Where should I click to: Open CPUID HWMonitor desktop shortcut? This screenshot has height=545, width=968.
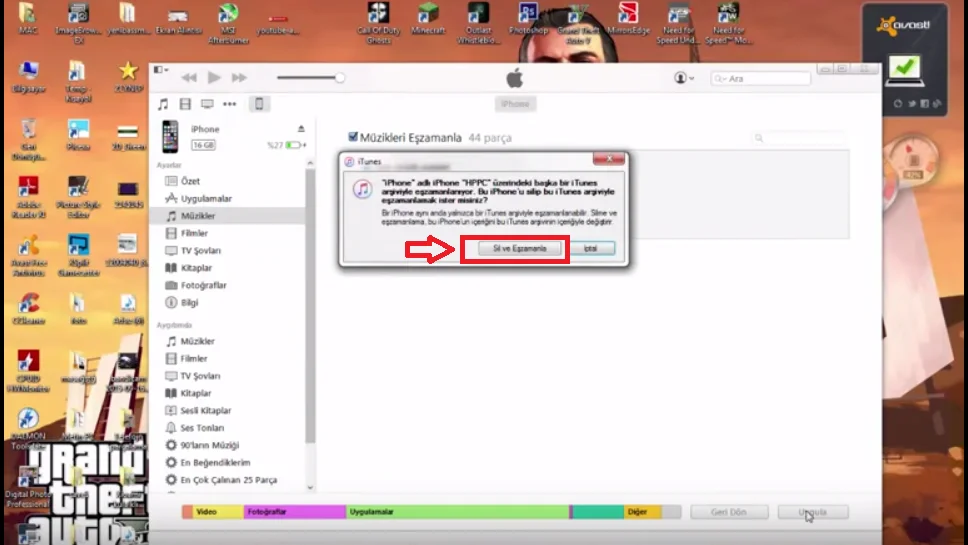[x=28, y=372]
